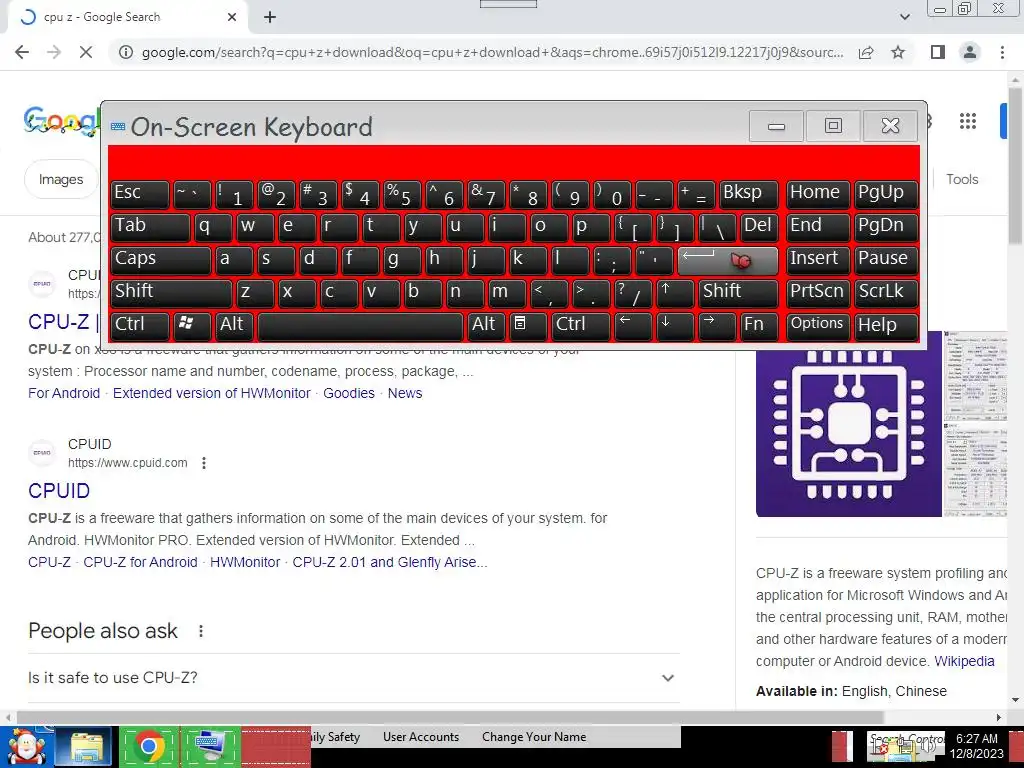This screenshot has height=768, width=1024.
Task: Tap the Del key on keyboard
Action: pyautogui.click(x=760, y=227)
